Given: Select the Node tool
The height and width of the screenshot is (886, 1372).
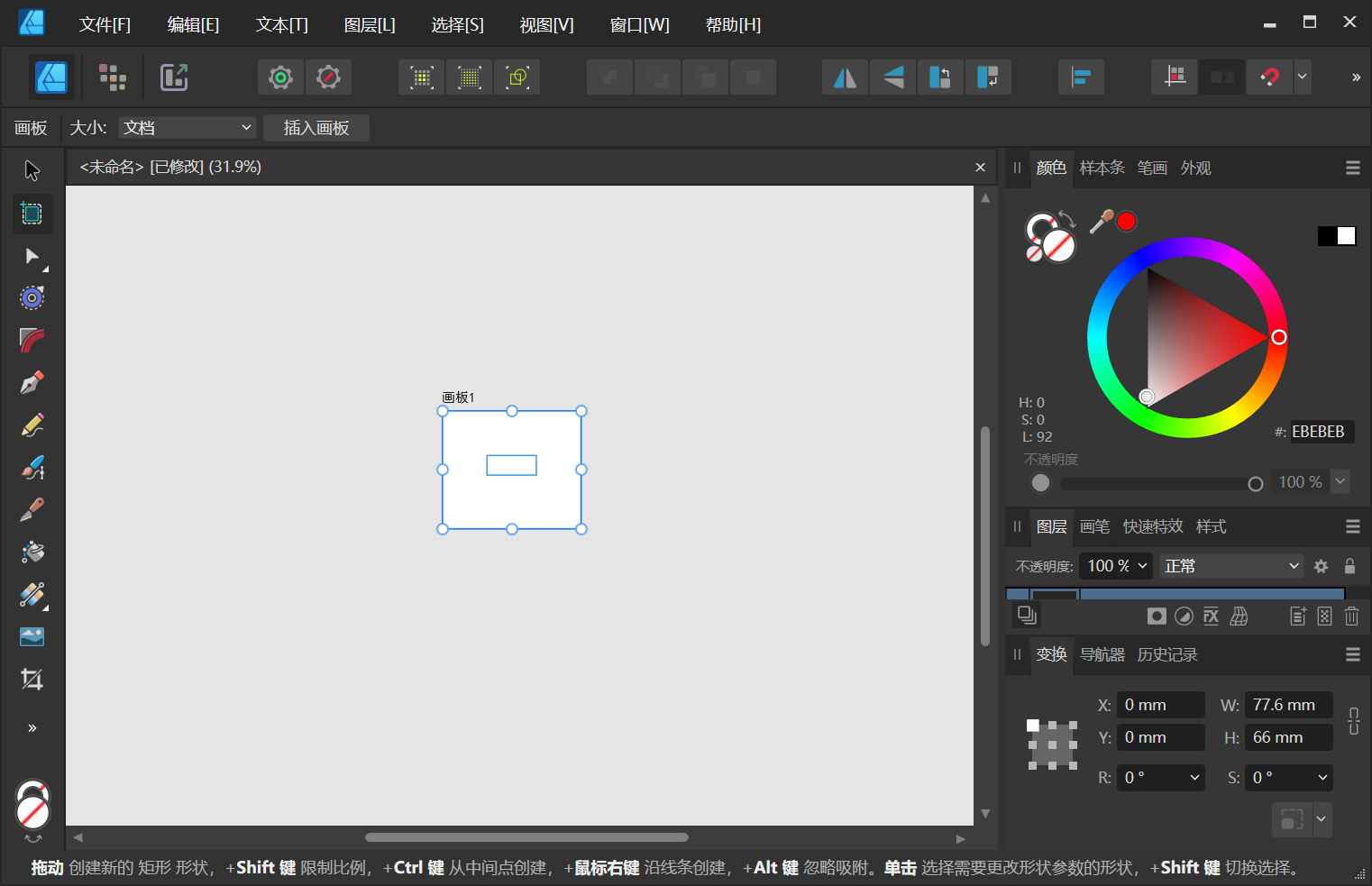Looking at the screenshot, I should 32,256.
